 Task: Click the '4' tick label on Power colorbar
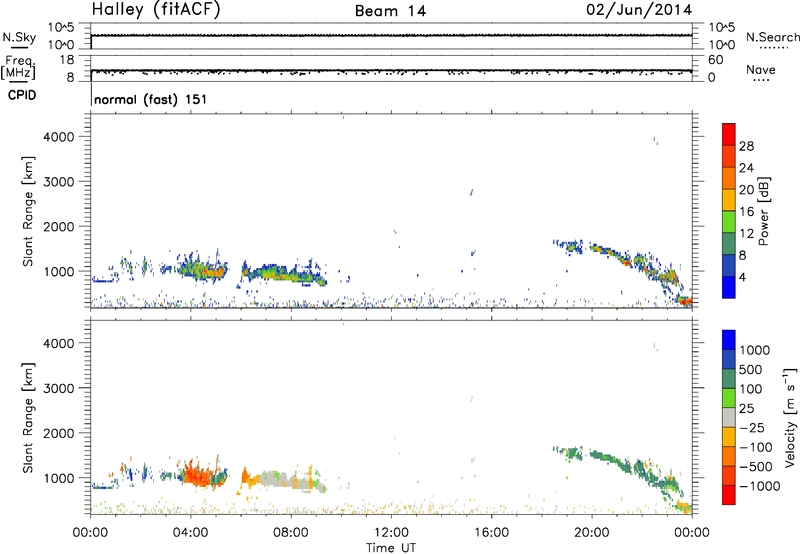tap(742, 277)
